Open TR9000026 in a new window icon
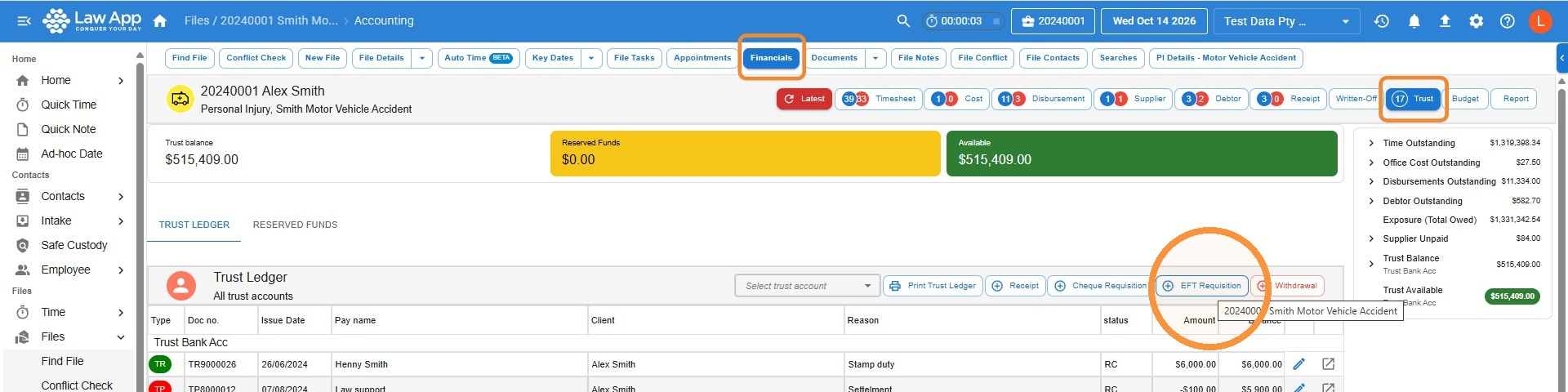The image size is (1568, 392). (x=1329, y=364)
